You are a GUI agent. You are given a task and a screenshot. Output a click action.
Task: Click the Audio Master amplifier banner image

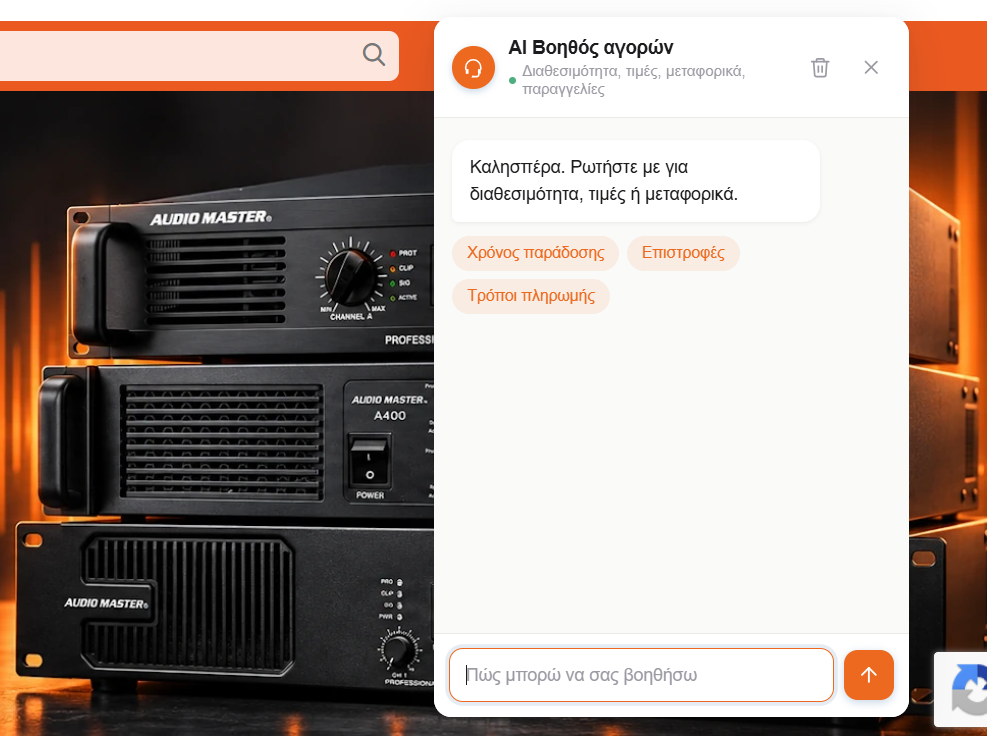click(x=217, y=413)
